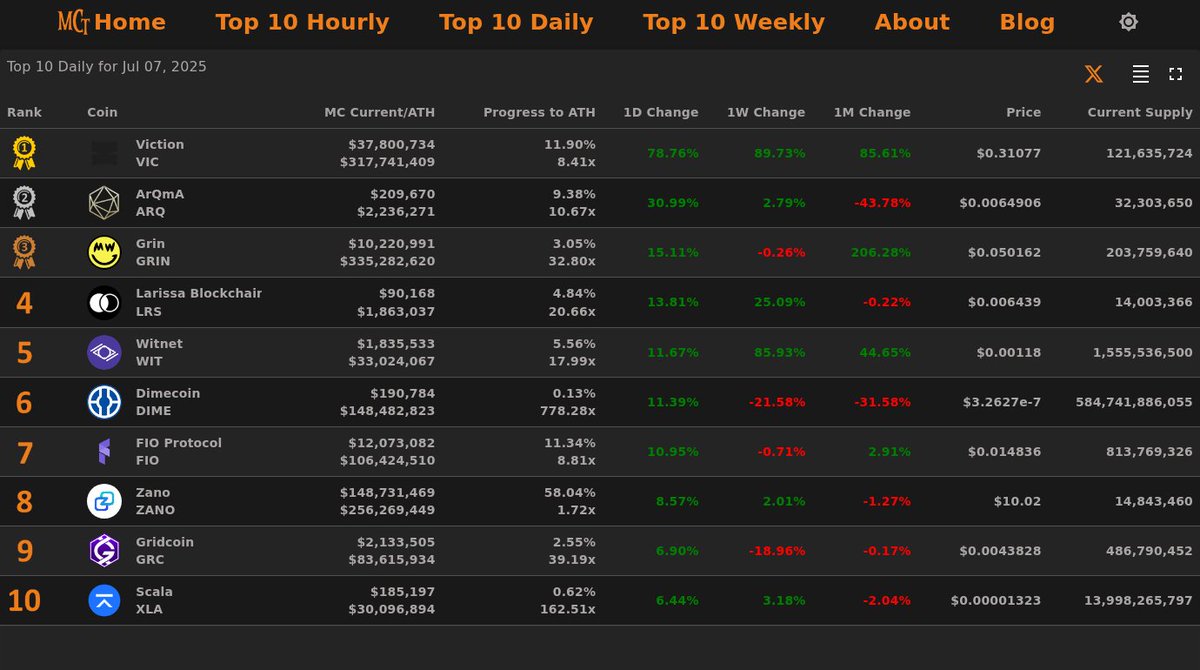This screenshot has height=670, width=1200.
Task: Open the Top 10 Weekly view
Action: pyautogui.click(x=734, y=21)
